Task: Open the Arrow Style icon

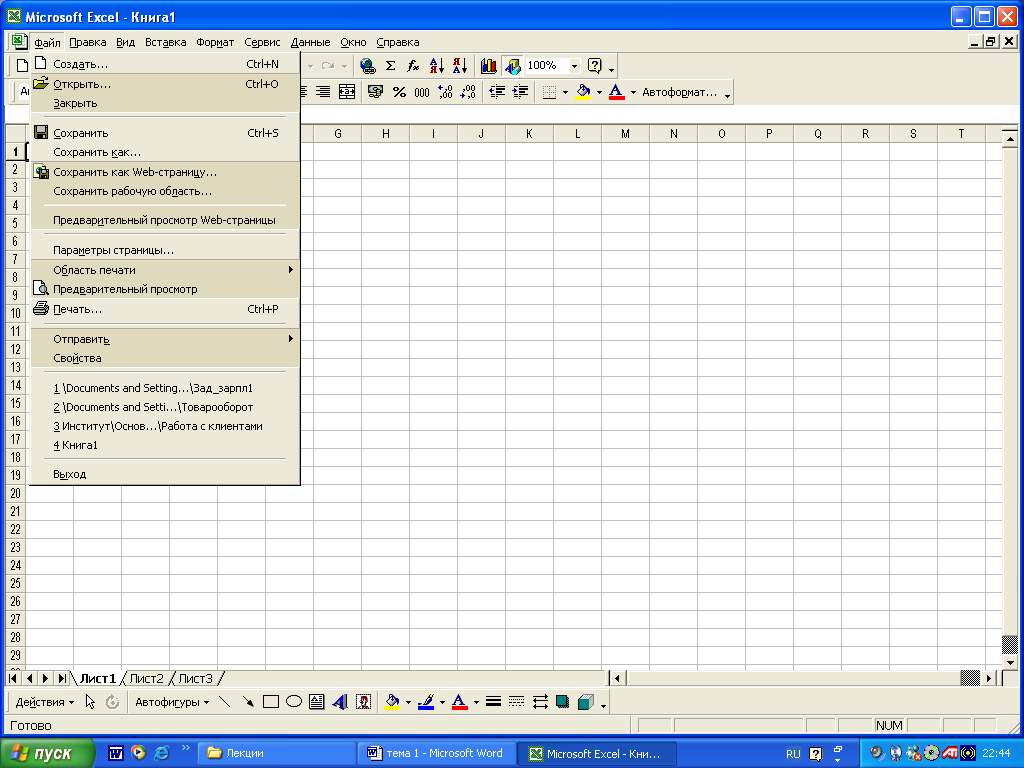Action: click(540, 702)
